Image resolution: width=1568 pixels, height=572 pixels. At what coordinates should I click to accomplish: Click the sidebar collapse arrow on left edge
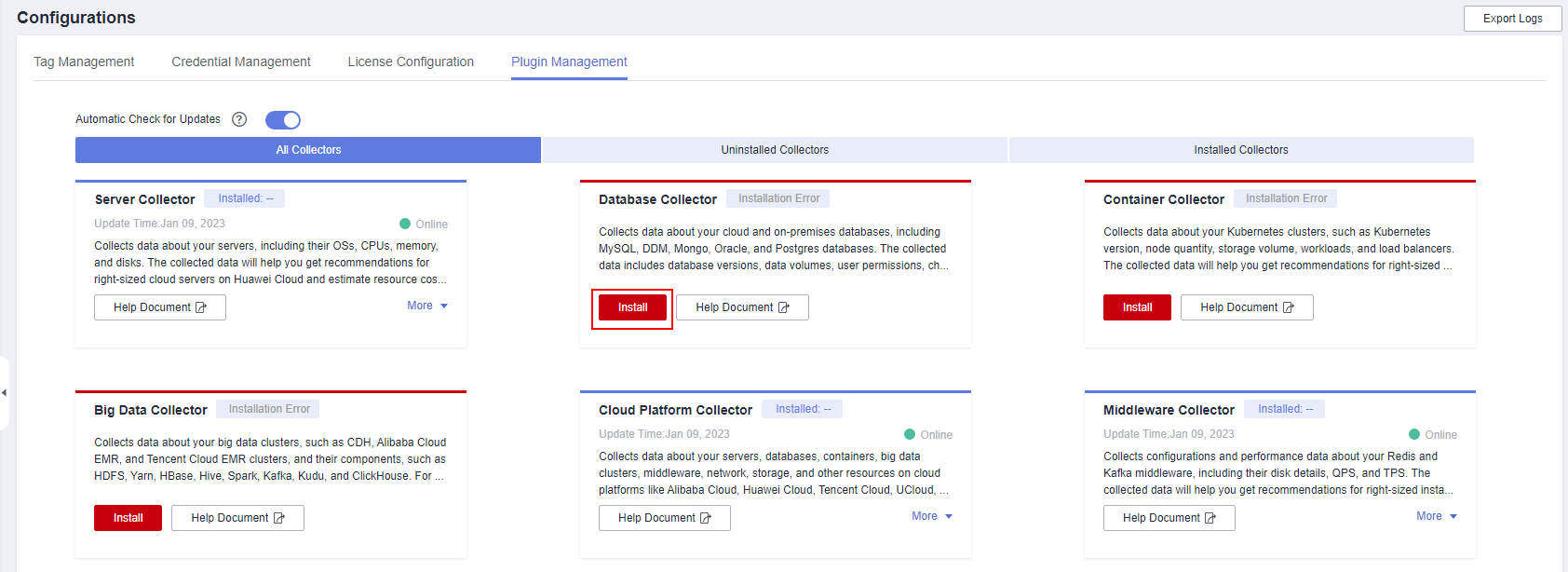[x=5, y=393]
